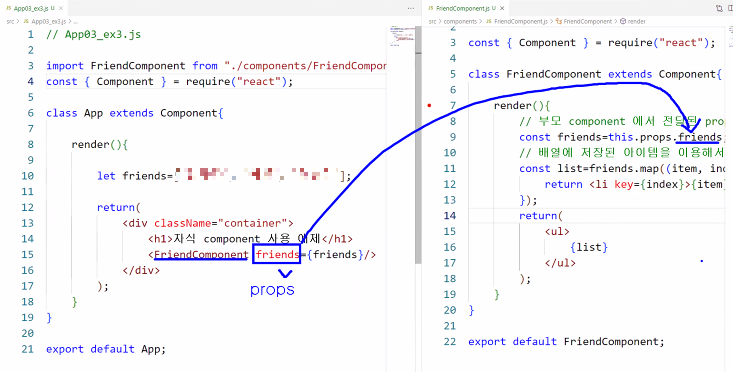Click '<div className="container">' line

tap(208, 223)
